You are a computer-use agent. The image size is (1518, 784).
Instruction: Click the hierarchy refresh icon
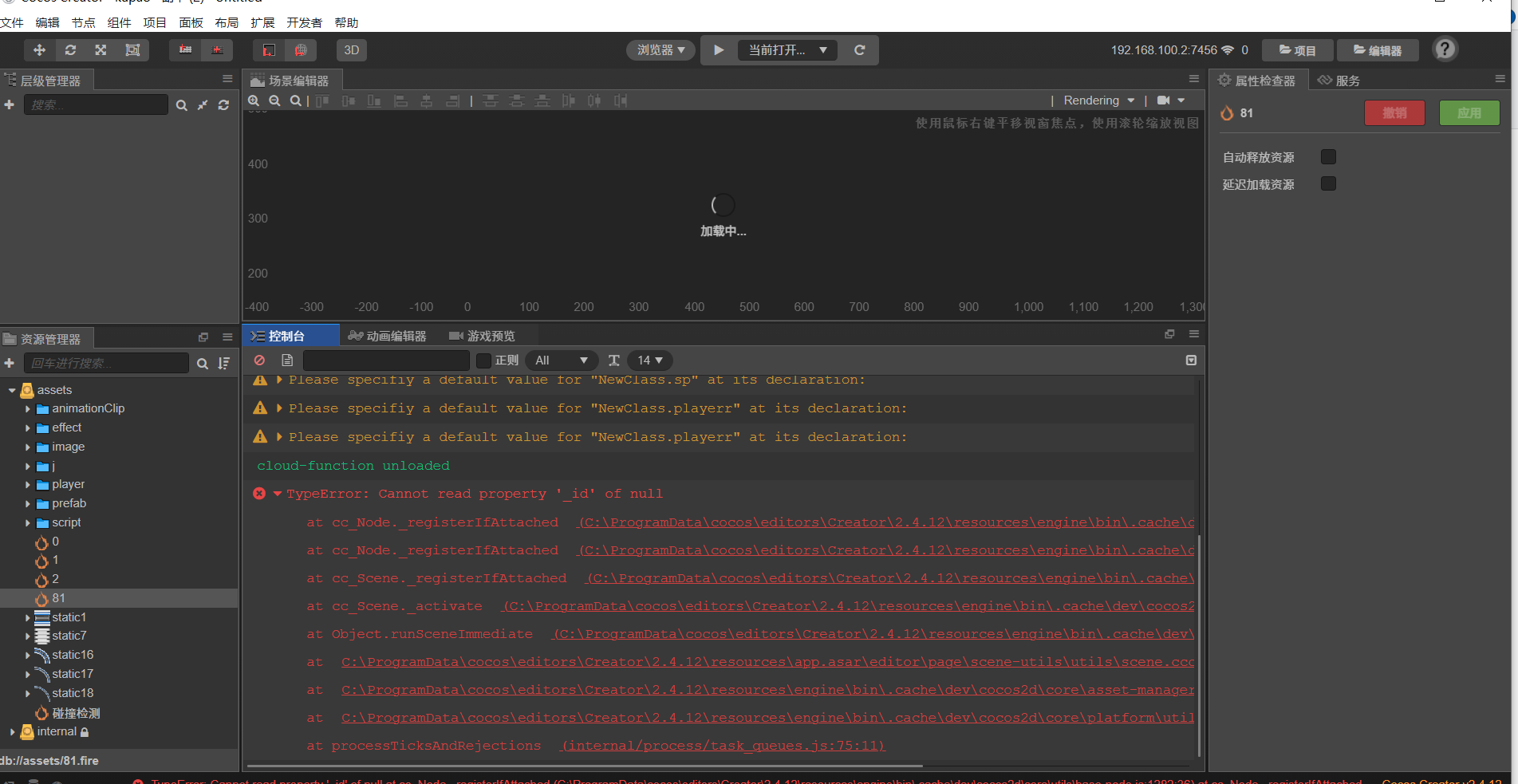(223, 105)
